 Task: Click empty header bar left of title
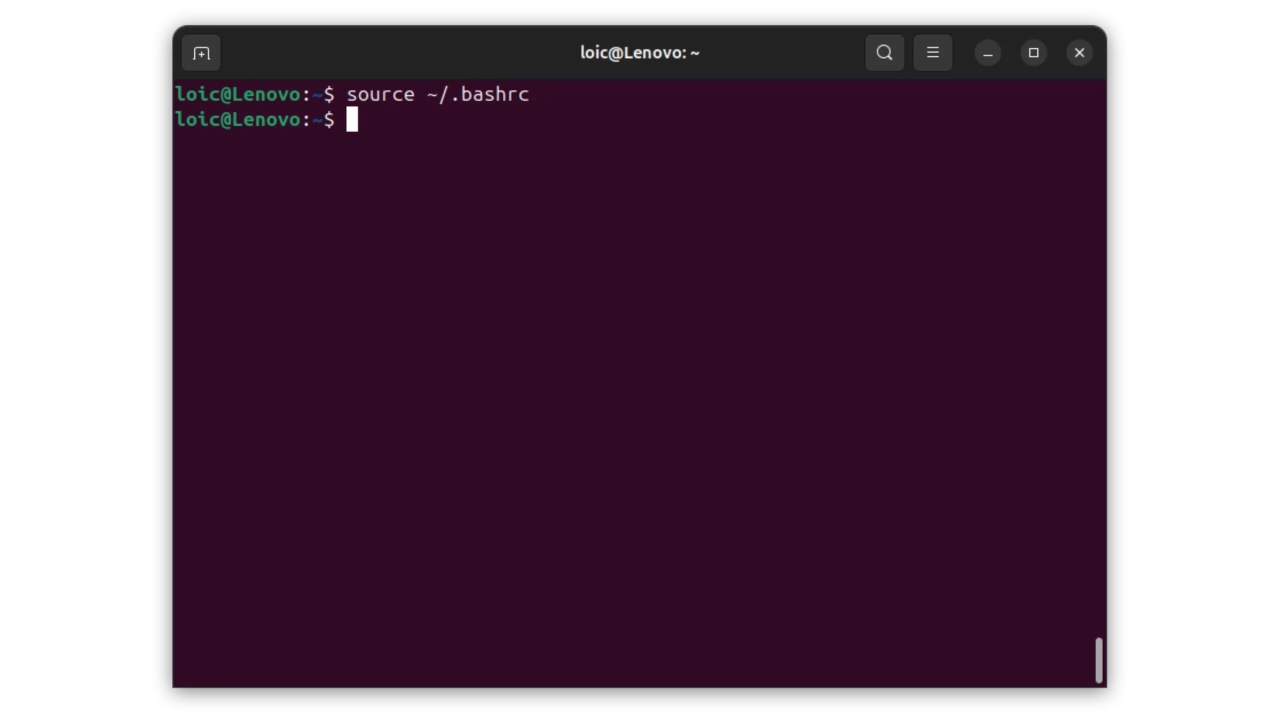(x=400, y=53)
